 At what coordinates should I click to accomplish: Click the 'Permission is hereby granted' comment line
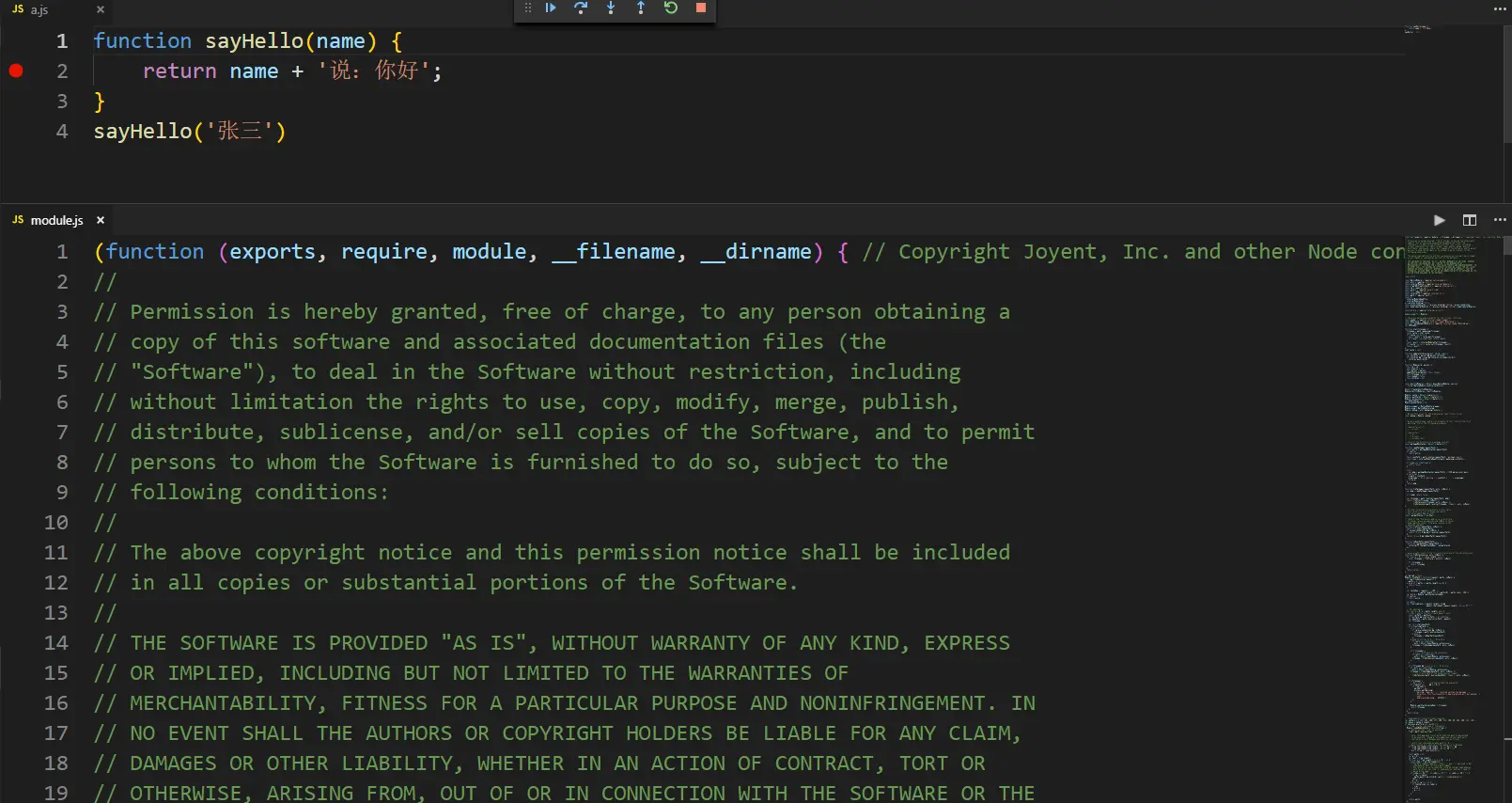(552, 312)
